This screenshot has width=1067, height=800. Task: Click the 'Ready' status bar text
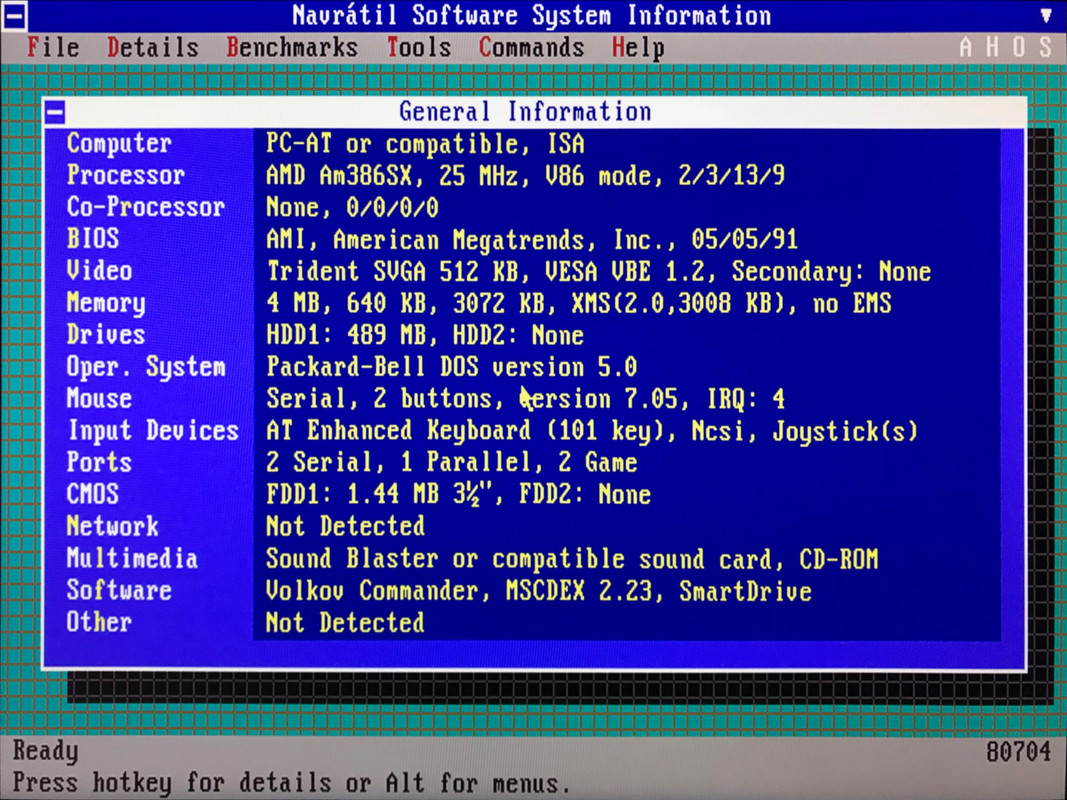tap(46, 752)
